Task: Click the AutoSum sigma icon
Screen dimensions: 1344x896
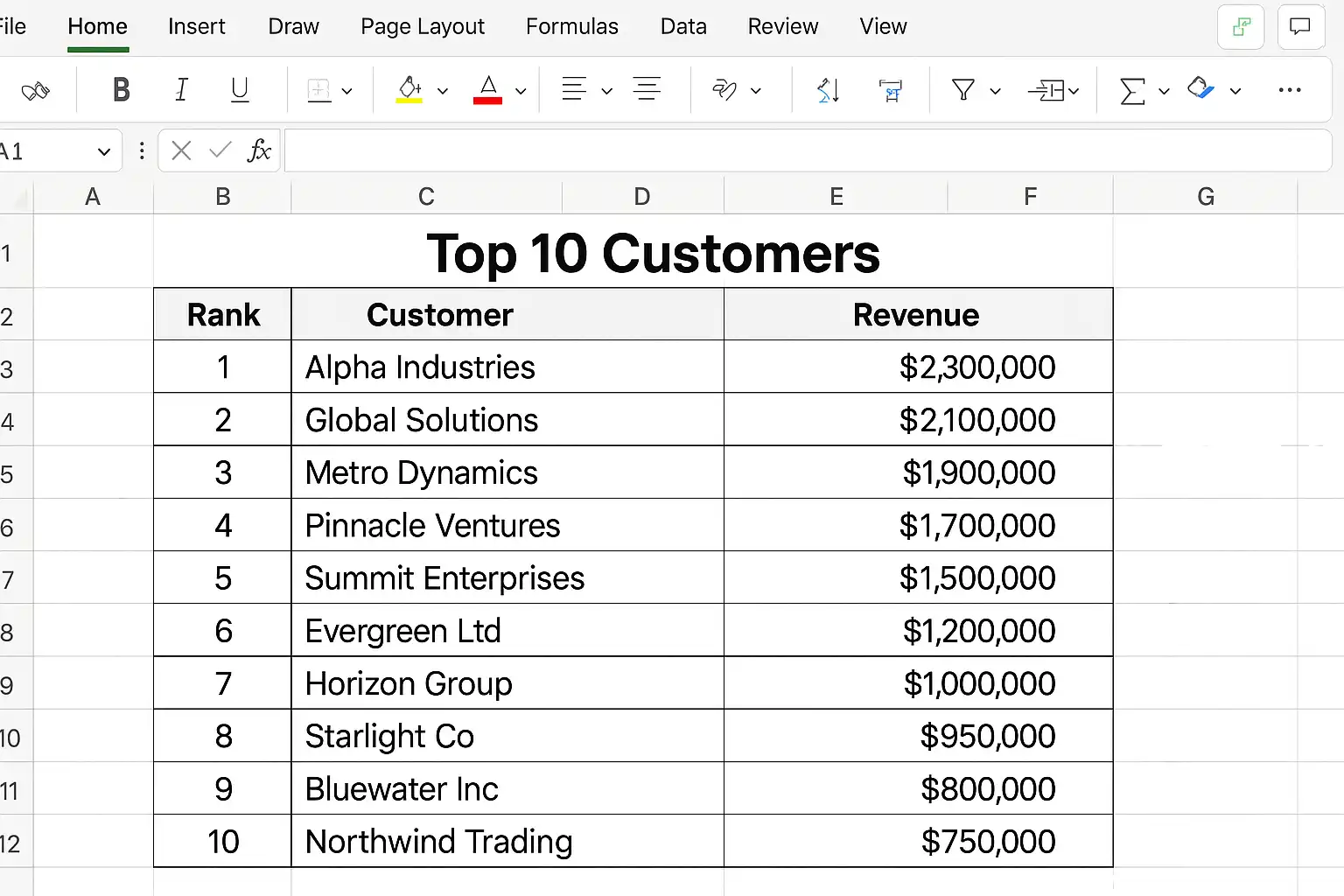Action: [1132, 90]
